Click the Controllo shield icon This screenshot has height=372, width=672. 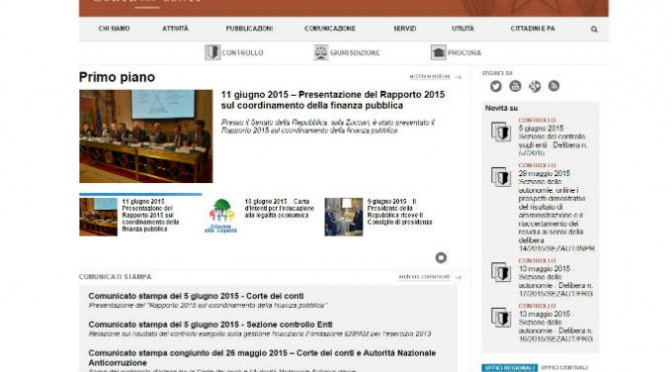(x=212, y=52)
